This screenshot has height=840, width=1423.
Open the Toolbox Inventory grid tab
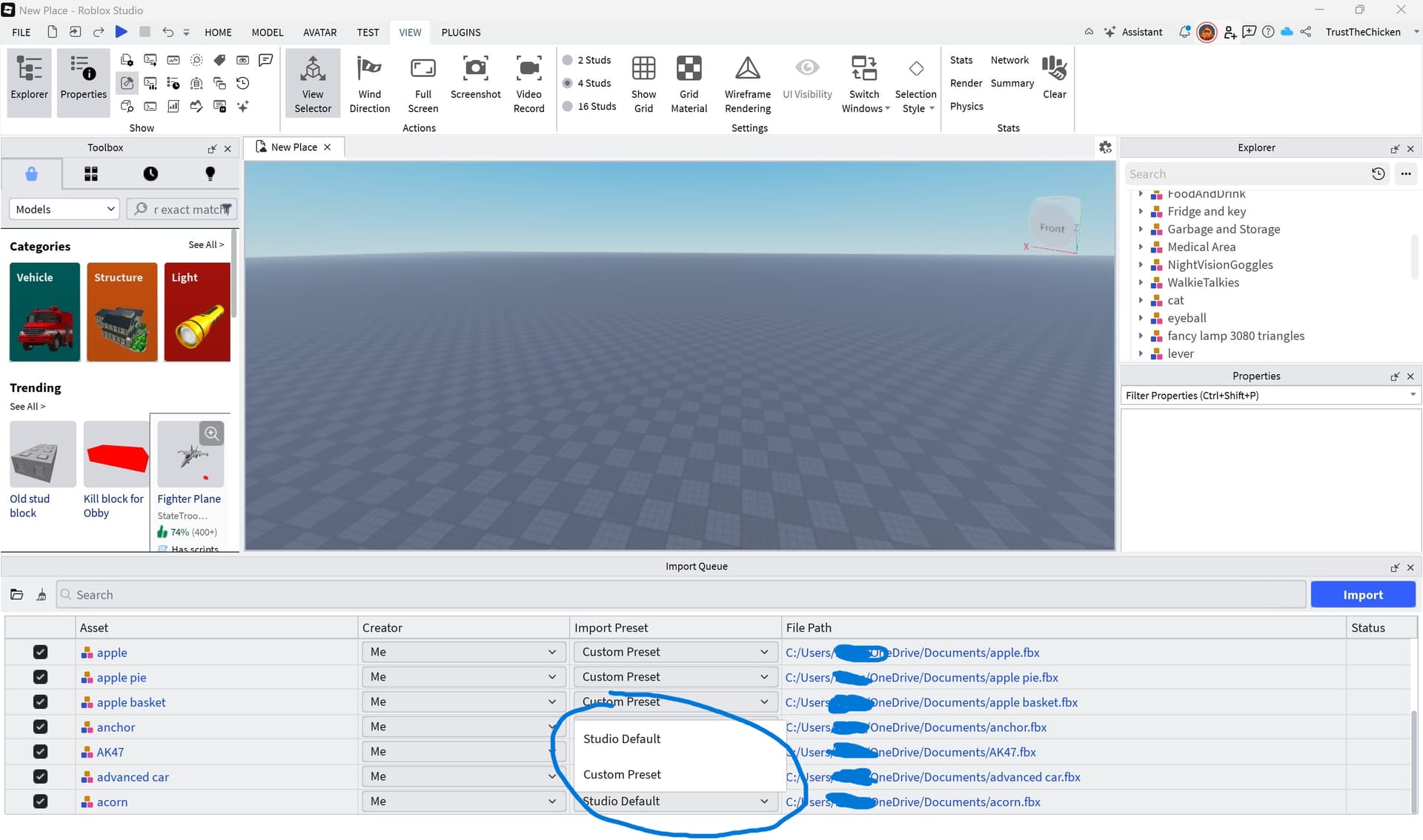pyautogui.click(x=91, y=174)
